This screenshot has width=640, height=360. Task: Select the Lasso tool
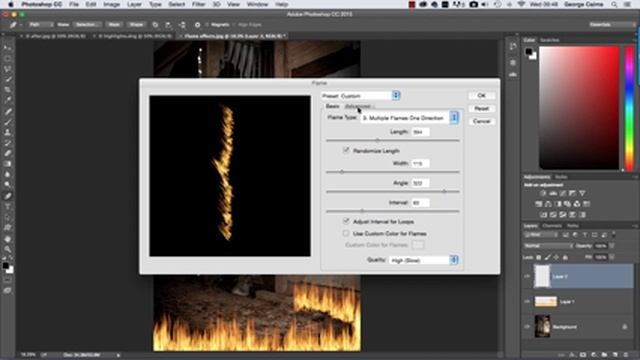pyautogui.click(x=7, y=69)
